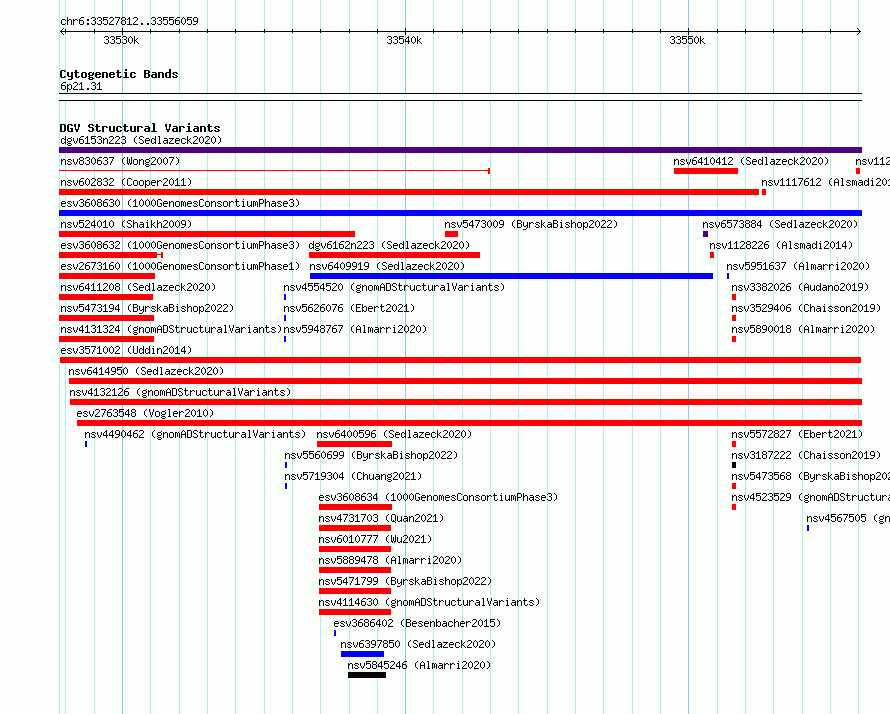Screen dimensions: 890x714
Task: Select nsv4490462 gnomADStructuralVariants label
Action: tap(195, 434)
